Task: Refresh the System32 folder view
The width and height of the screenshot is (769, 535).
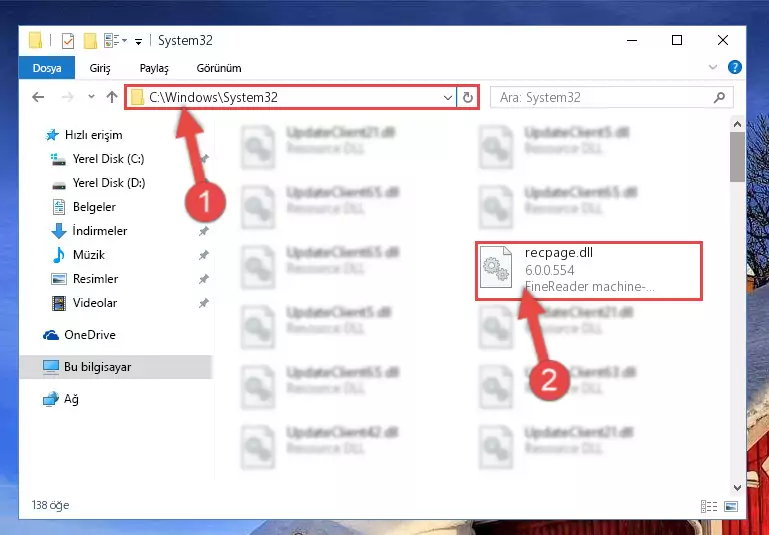Action: tap(468, 98)
